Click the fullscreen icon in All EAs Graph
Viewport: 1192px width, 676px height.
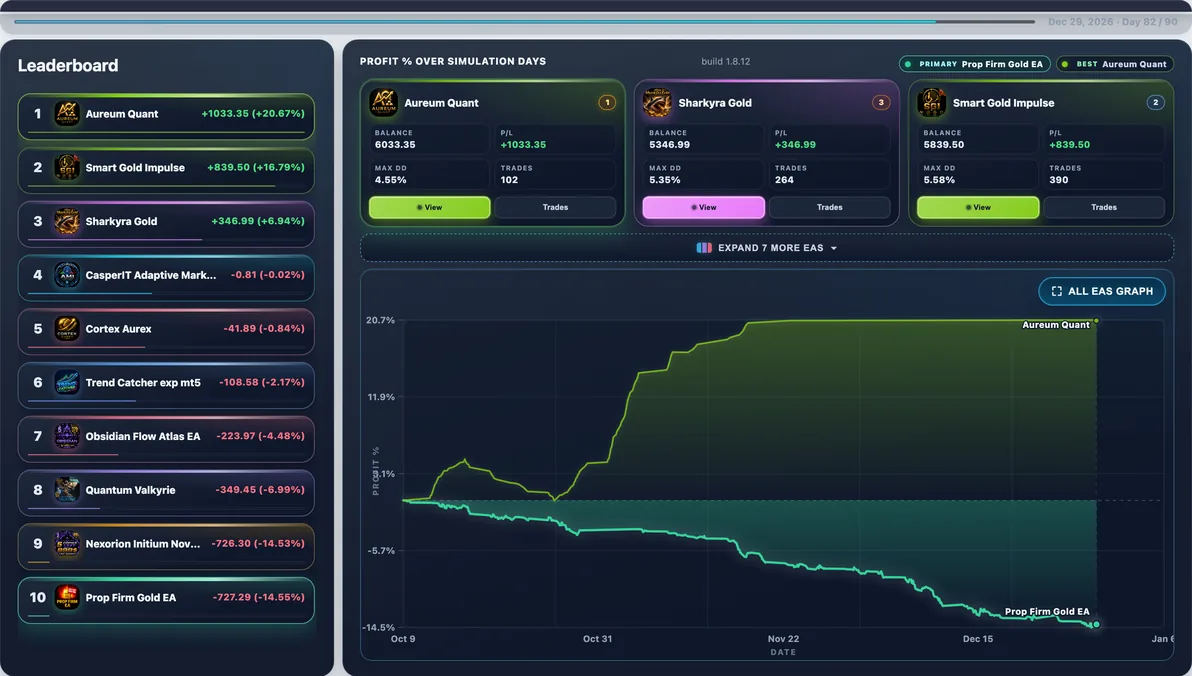click(1057, 291)
